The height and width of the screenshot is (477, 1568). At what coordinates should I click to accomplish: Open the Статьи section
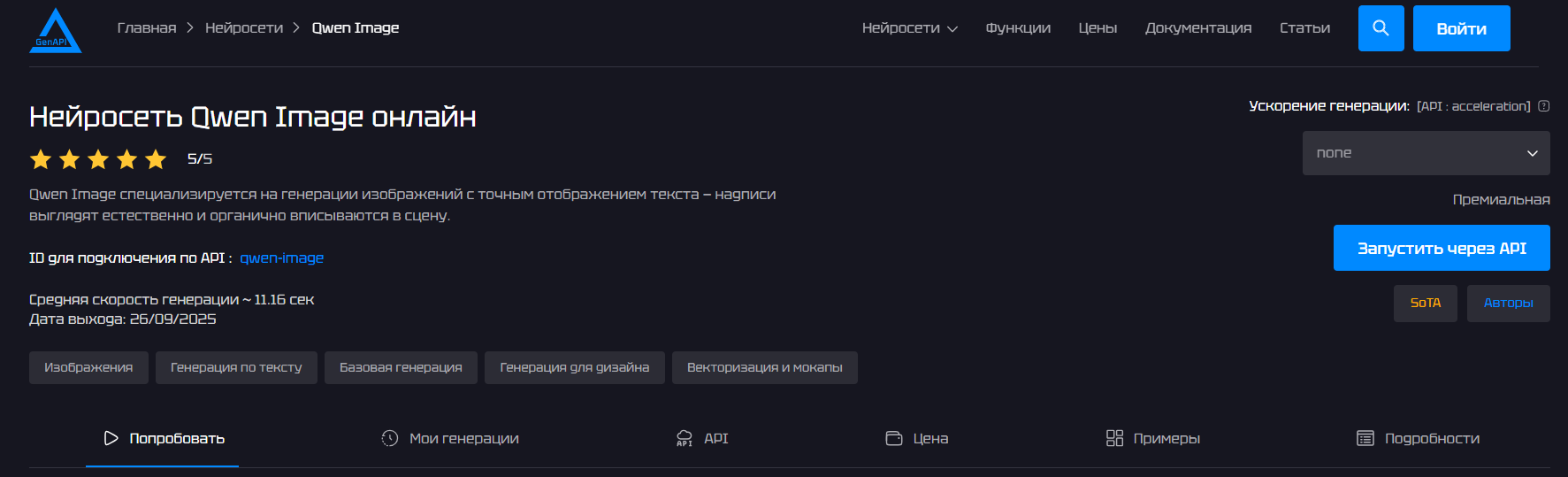1304,28
